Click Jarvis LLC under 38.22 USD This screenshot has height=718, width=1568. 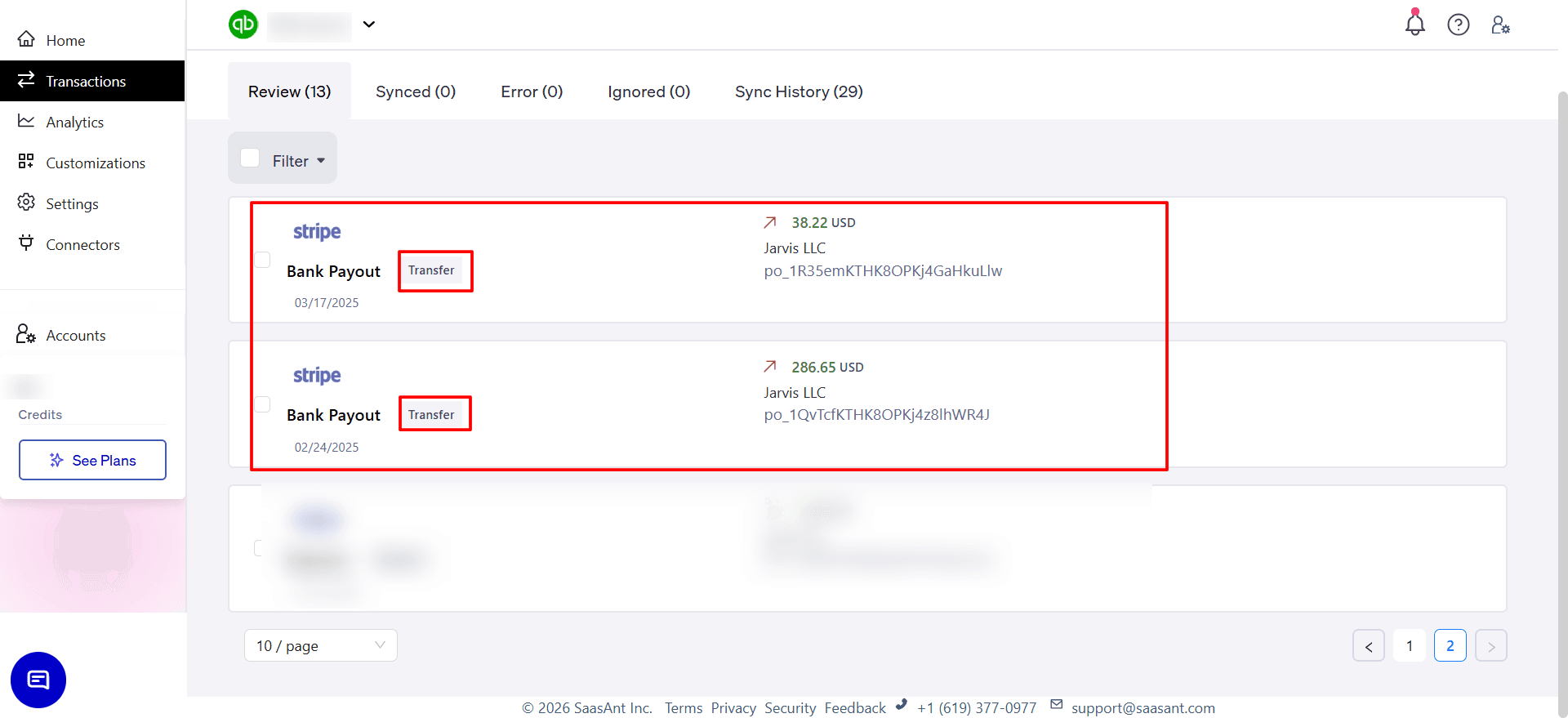[795, 248]
